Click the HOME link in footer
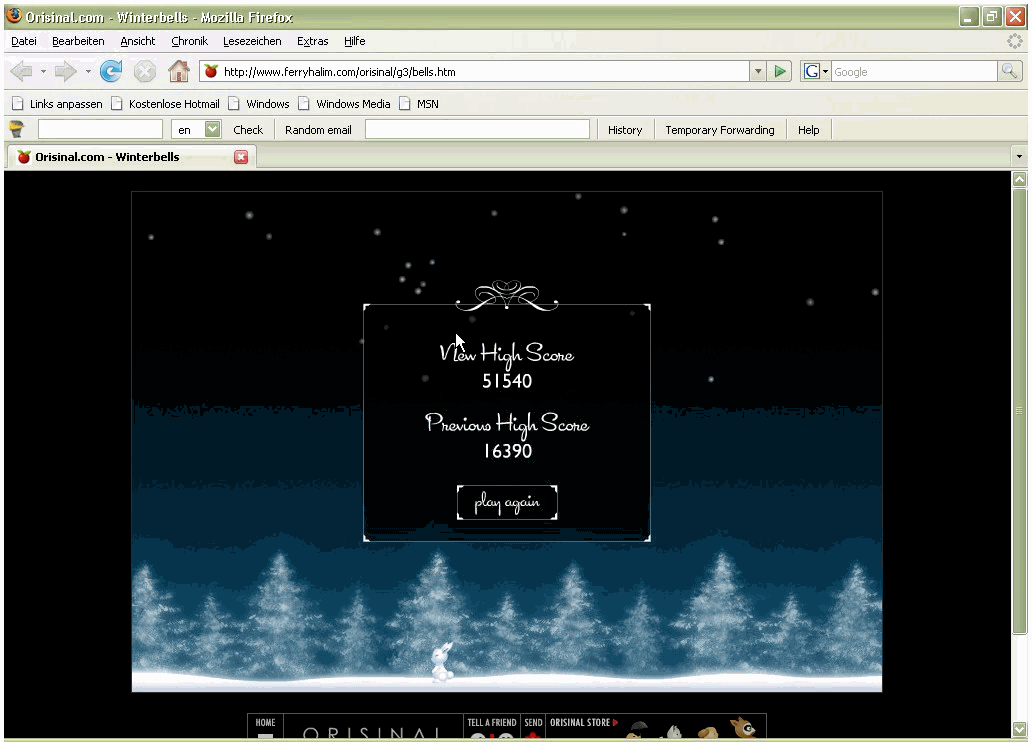Image resolution: width=1032 pixels, height=742 pixels. pyautogui.click(x=265, y=722)
